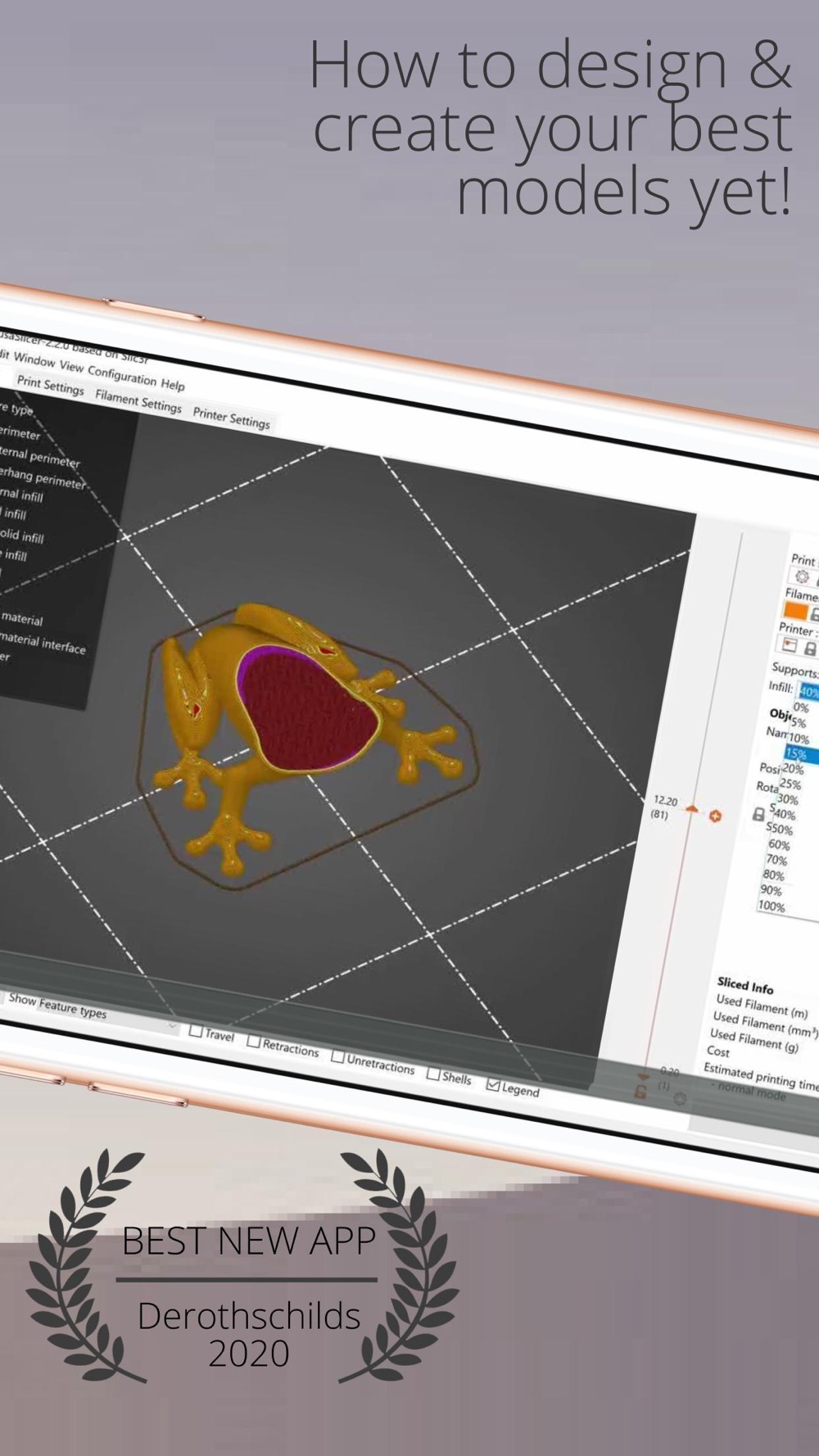Image resolution: width=819 pixels, height=1456 pixels.
Task: Open the Configuration menu
Action: click(121, 375)
